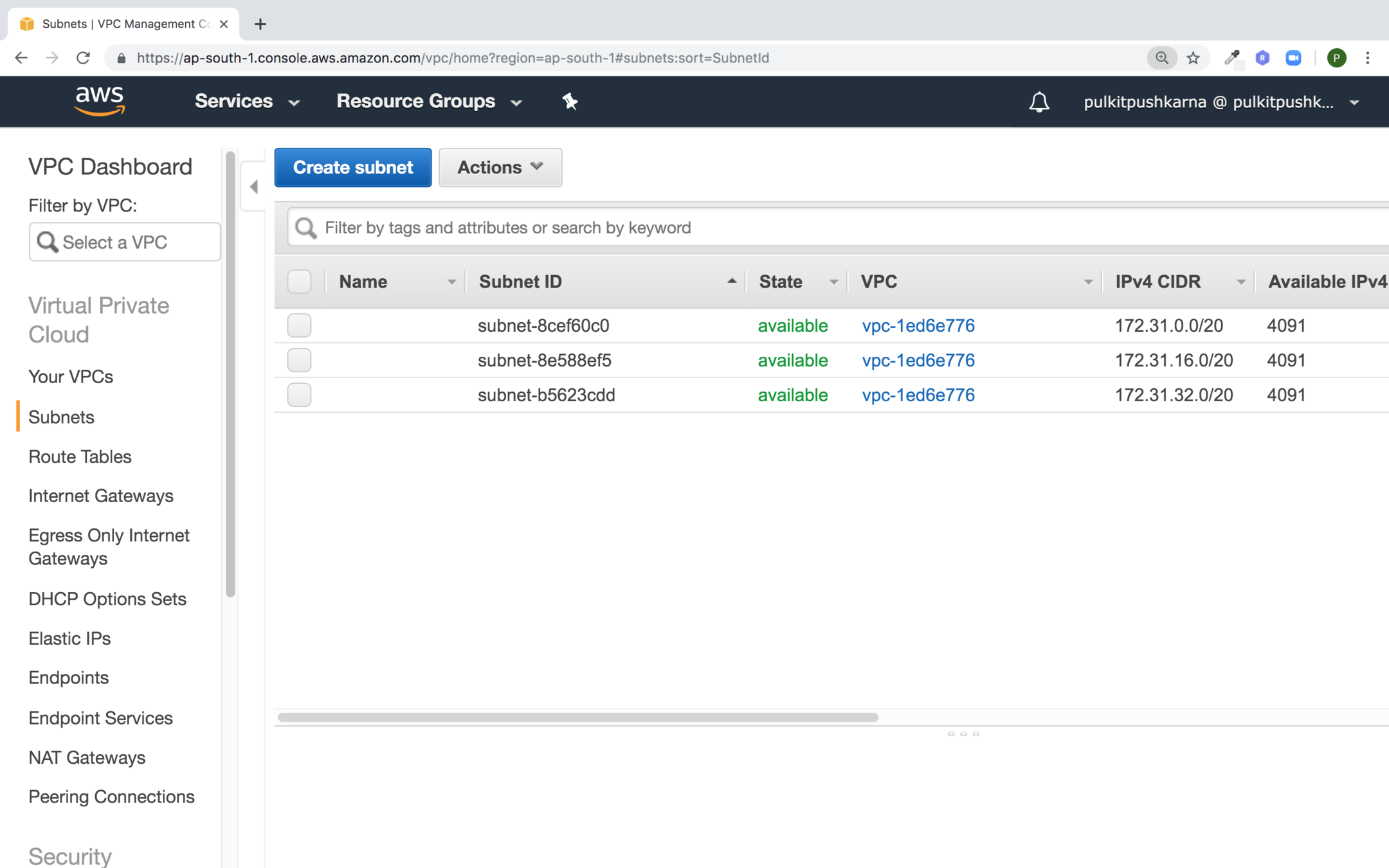
Task: Click the AWS logo home icon
Action: [100, 101]
